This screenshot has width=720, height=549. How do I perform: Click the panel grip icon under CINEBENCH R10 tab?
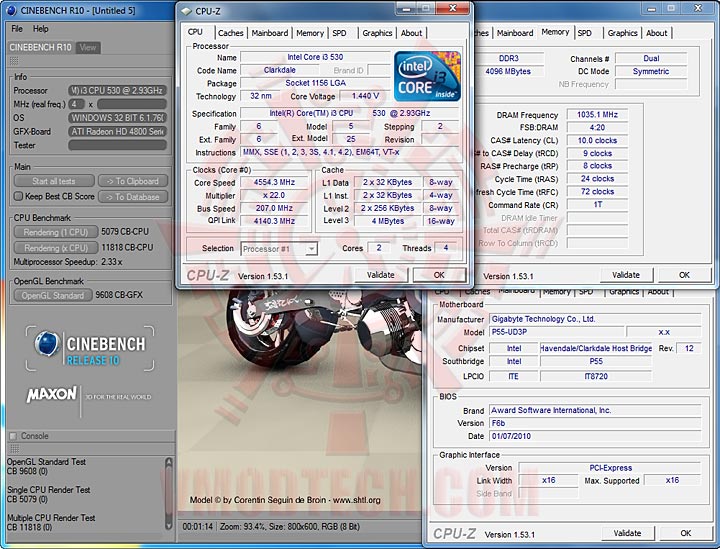(x=14, y=62)
